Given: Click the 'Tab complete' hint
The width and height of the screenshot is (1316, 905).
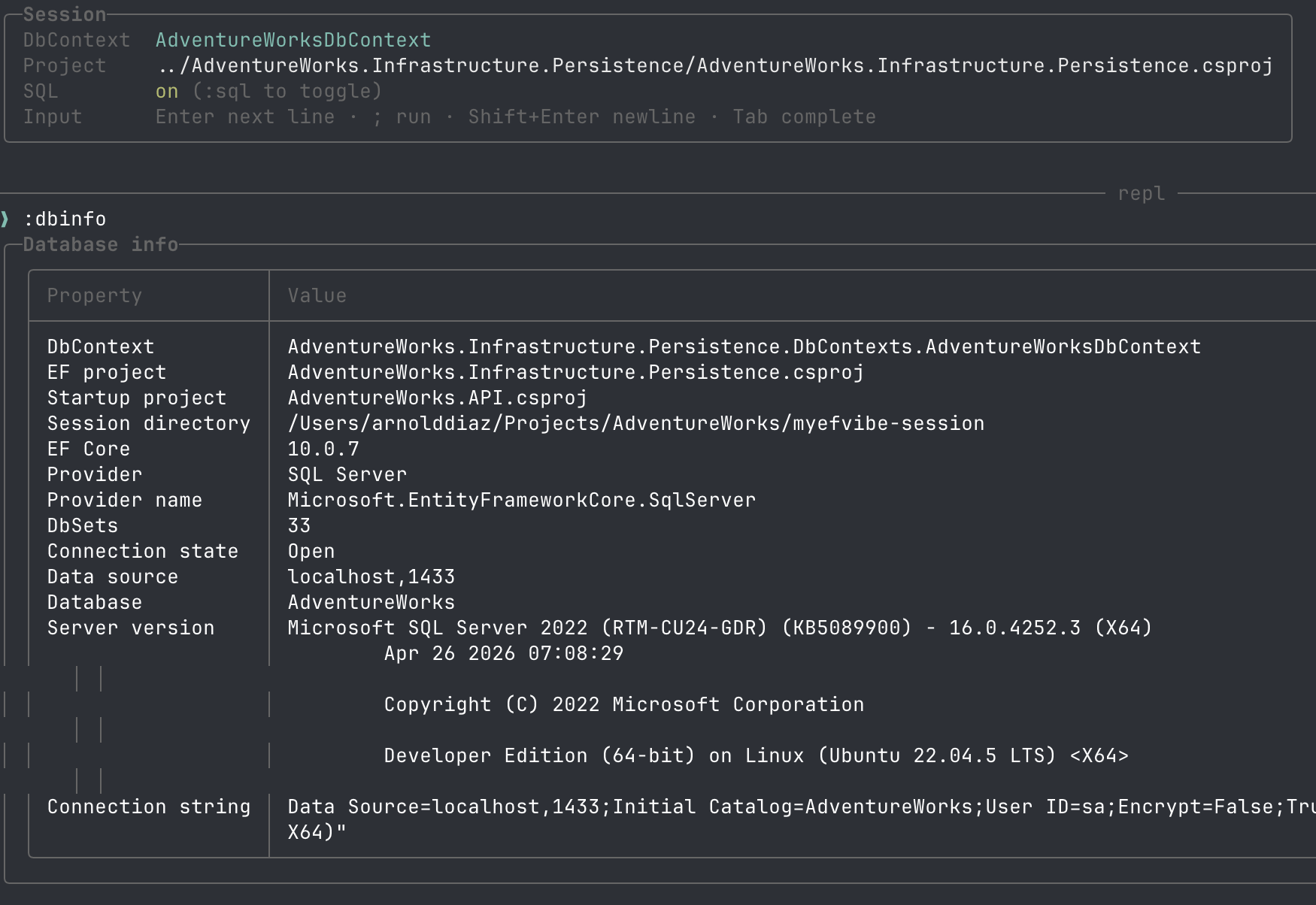Looking at the screenshot, I should click(805, 117).
